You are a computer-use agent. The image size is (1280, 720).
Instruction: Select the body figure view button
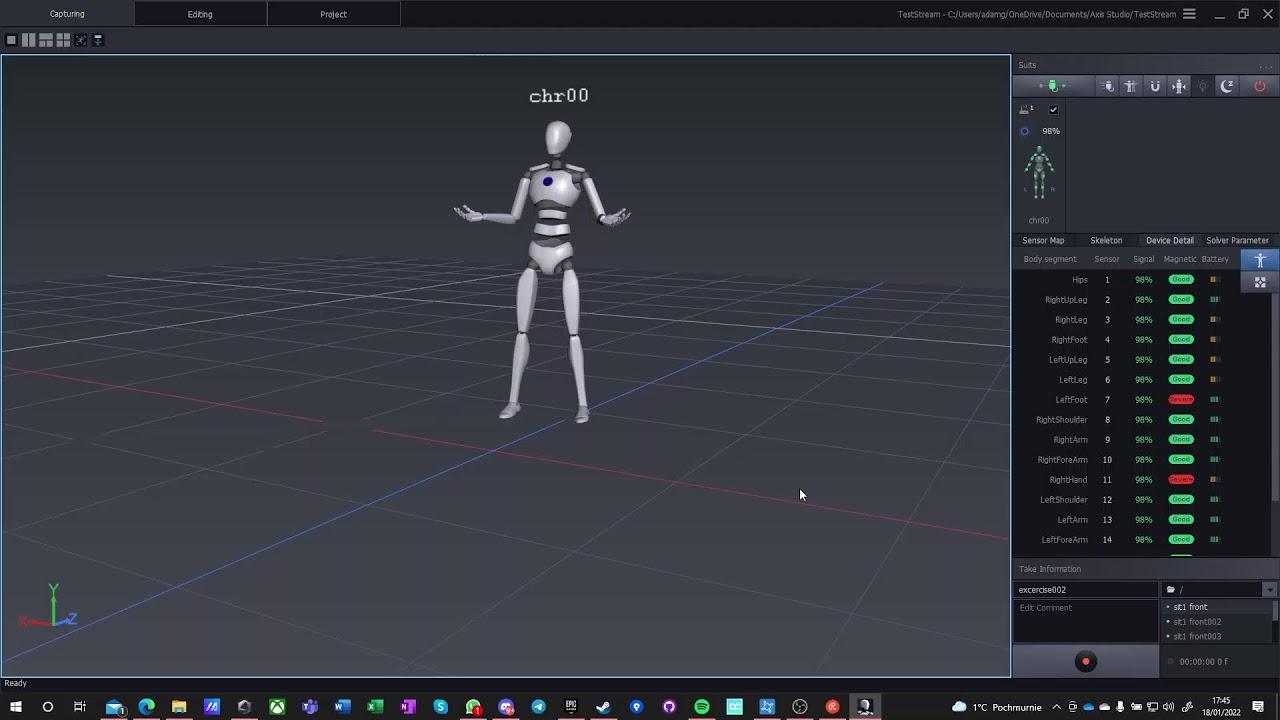click(x=1260, y=260)
